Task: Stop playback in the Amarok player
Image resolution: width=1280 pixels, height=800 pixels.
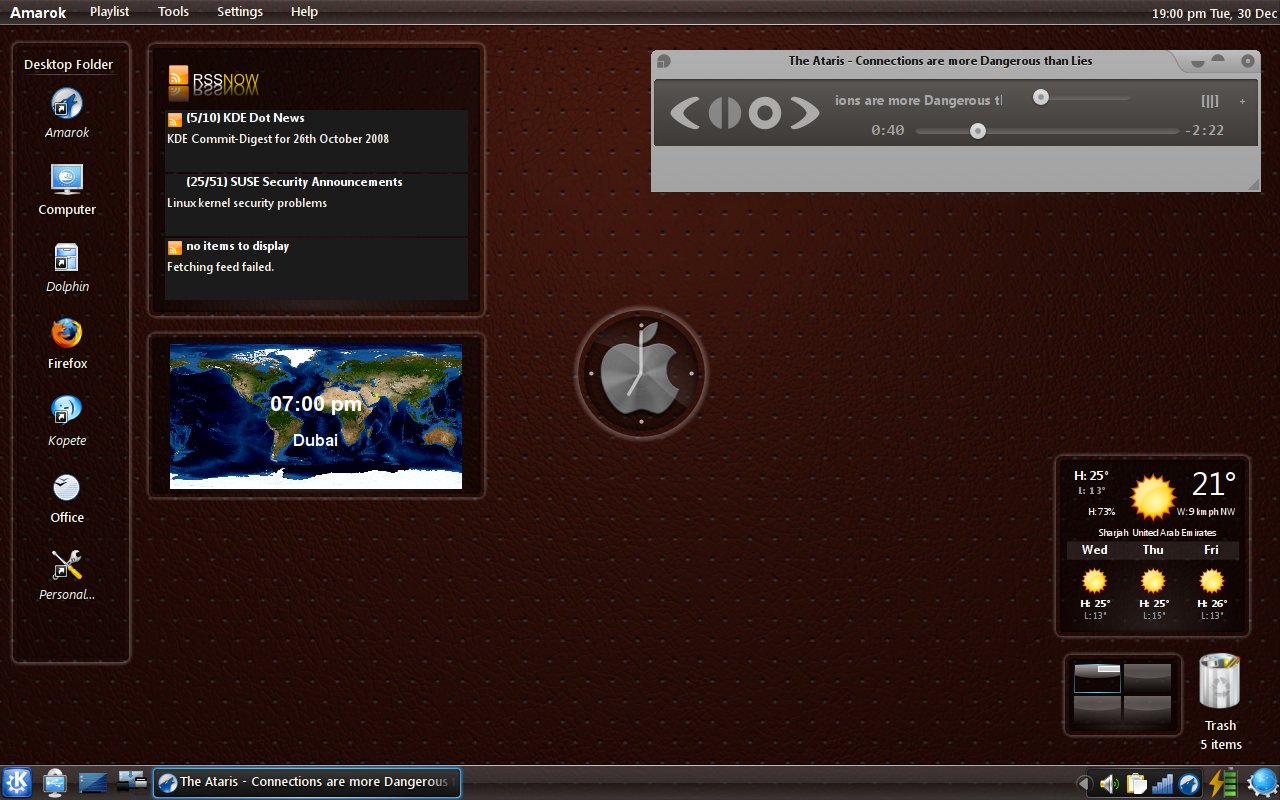Action: click(765, 112)
